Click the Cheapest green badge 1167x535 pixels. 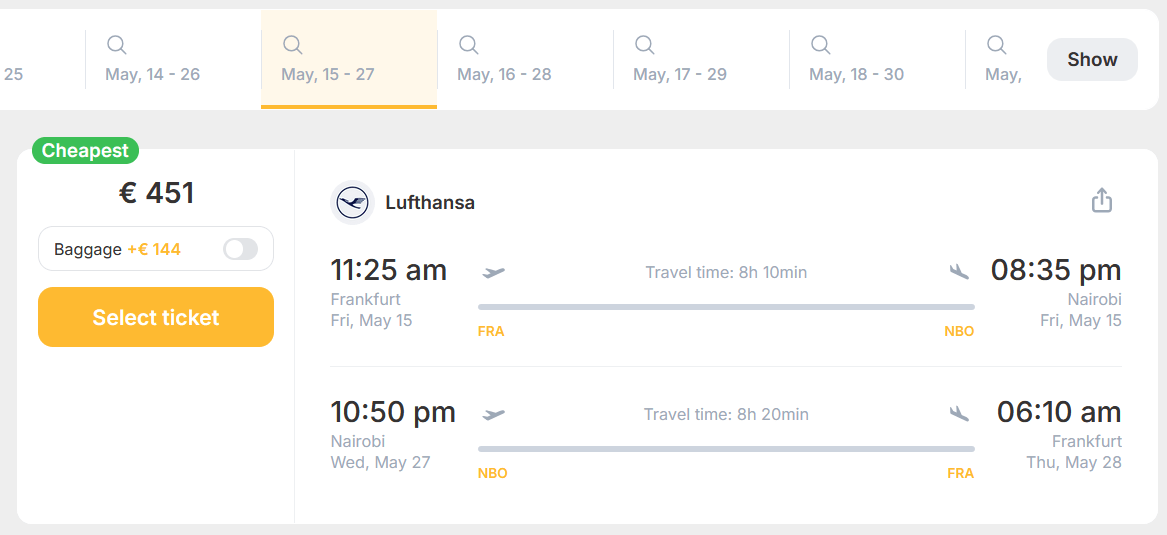pyautogui.click(x=85, y=151)
